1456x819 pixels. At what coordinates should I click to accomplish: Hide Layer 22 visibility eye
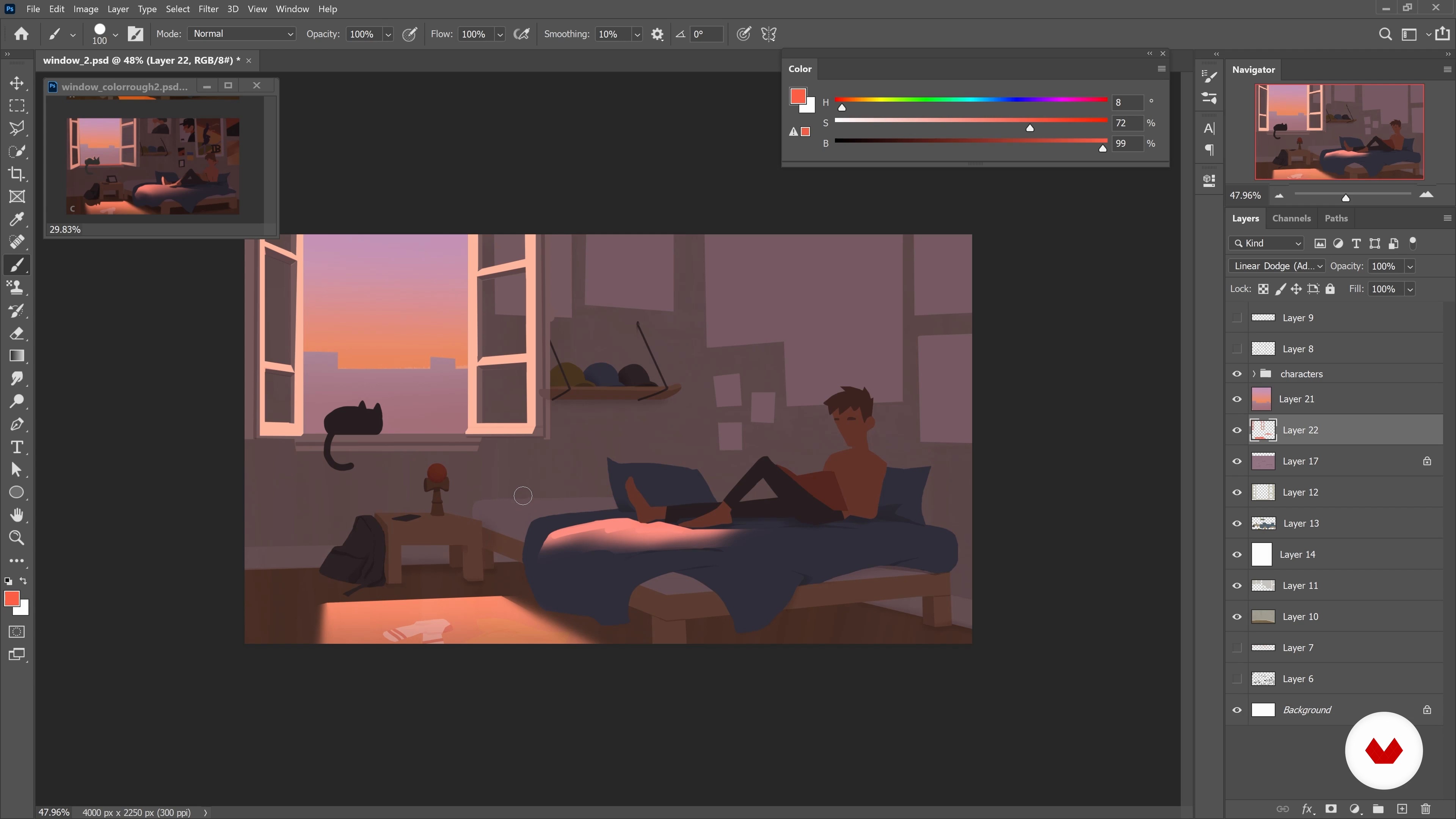coord(1237,430)
